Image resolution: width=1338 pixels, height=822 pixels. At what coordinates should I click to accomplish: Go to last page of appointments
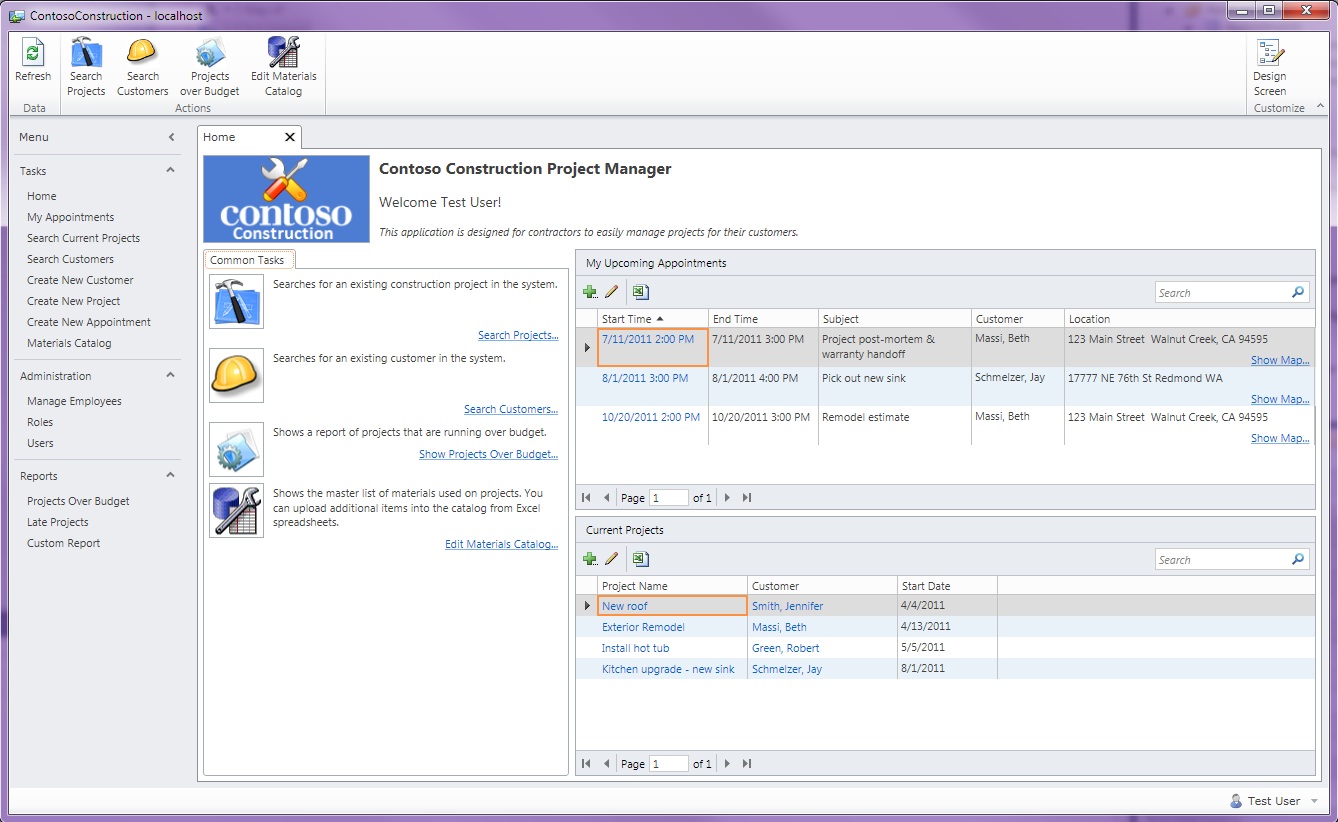(747, 497)
